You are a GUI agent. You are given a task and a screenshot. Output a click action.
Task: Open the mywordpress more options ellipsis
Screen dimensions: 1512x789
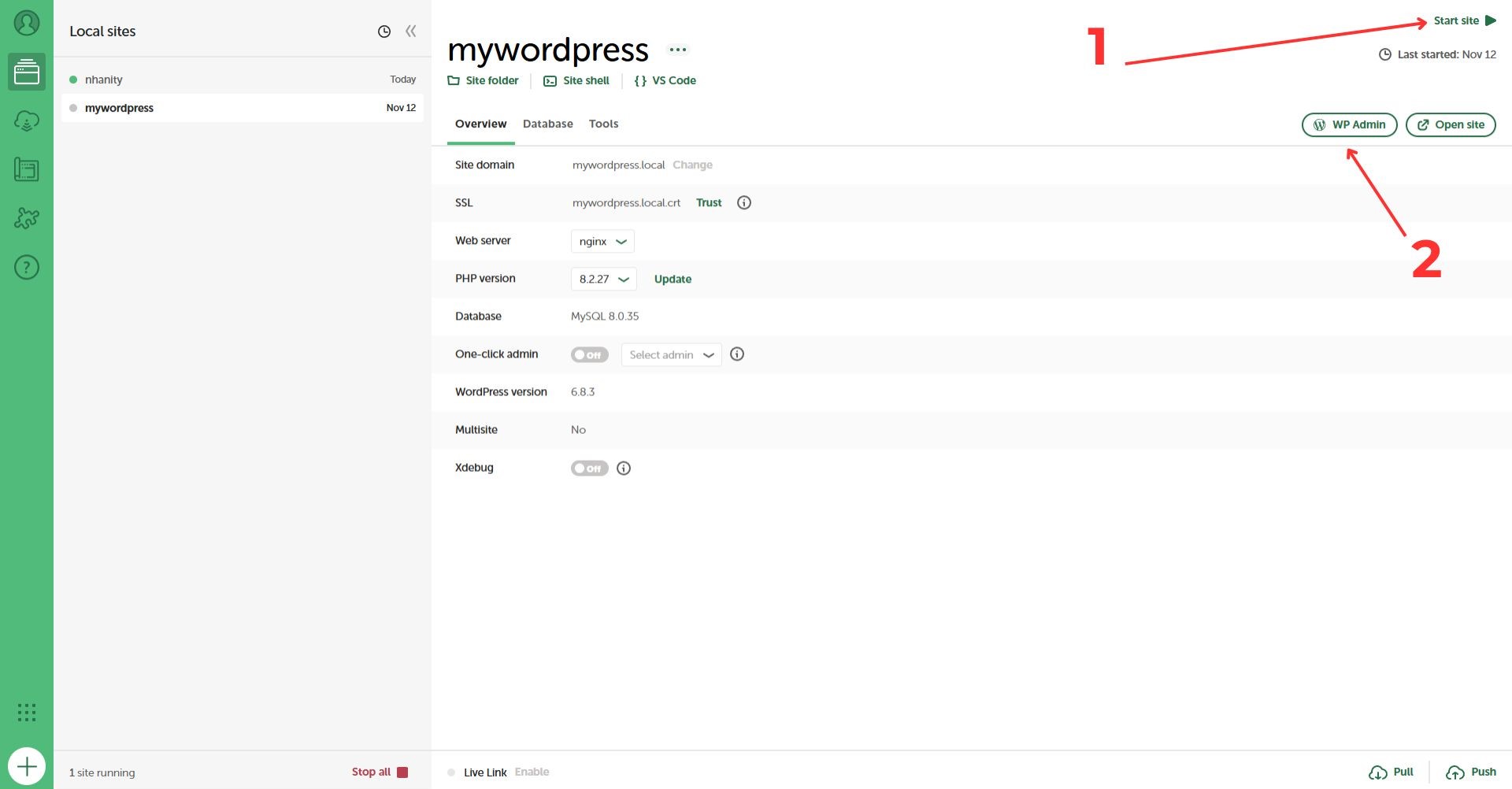(677, 50)
